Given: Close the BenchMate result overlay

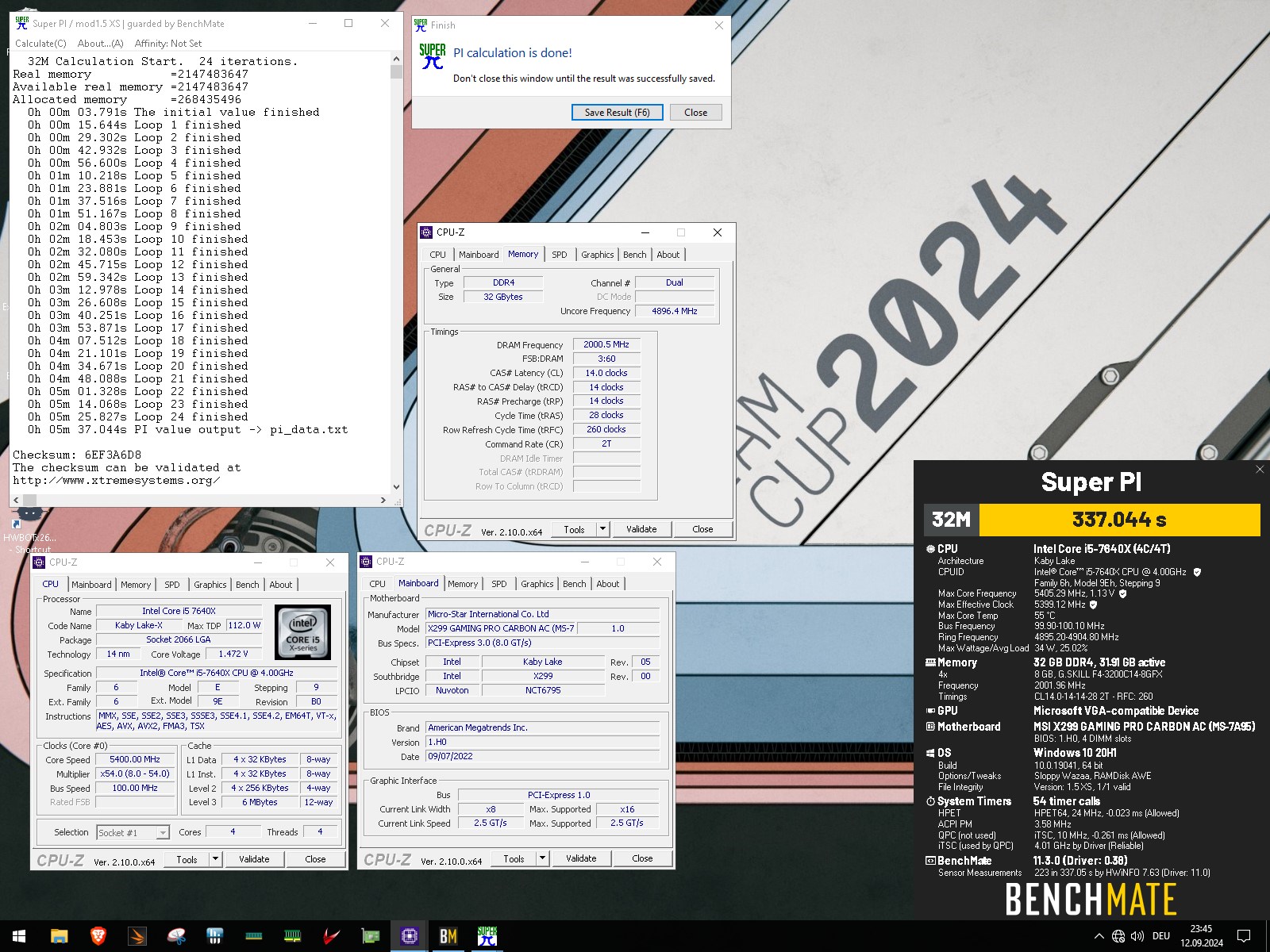Looking at the screenshot, I should (1260, 470).
